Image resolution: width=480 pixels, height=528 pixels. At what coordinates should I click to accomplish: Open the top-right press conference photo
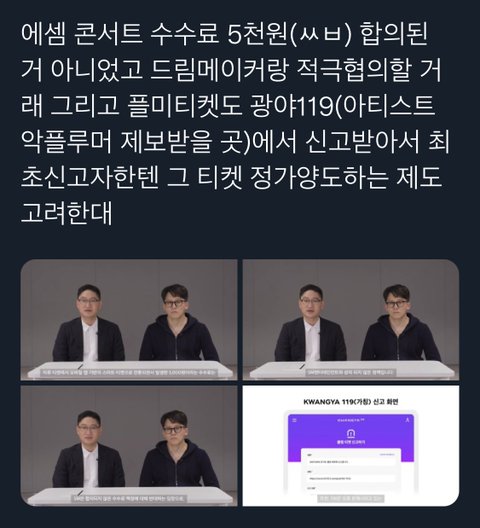[x=351, y=320]
